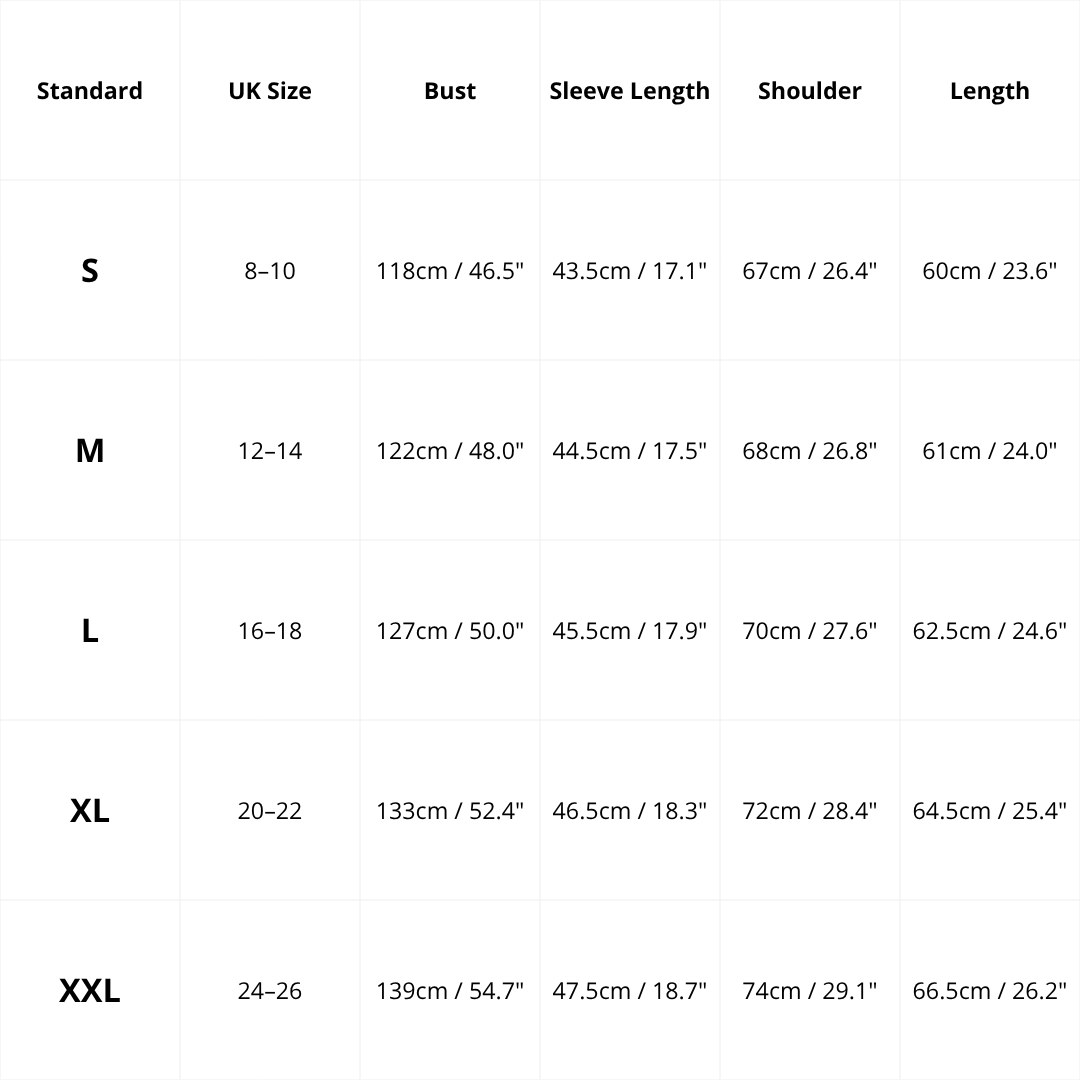Click UK size 8–10 cell
The image size is (1080, 1080).
coord(270,271)
